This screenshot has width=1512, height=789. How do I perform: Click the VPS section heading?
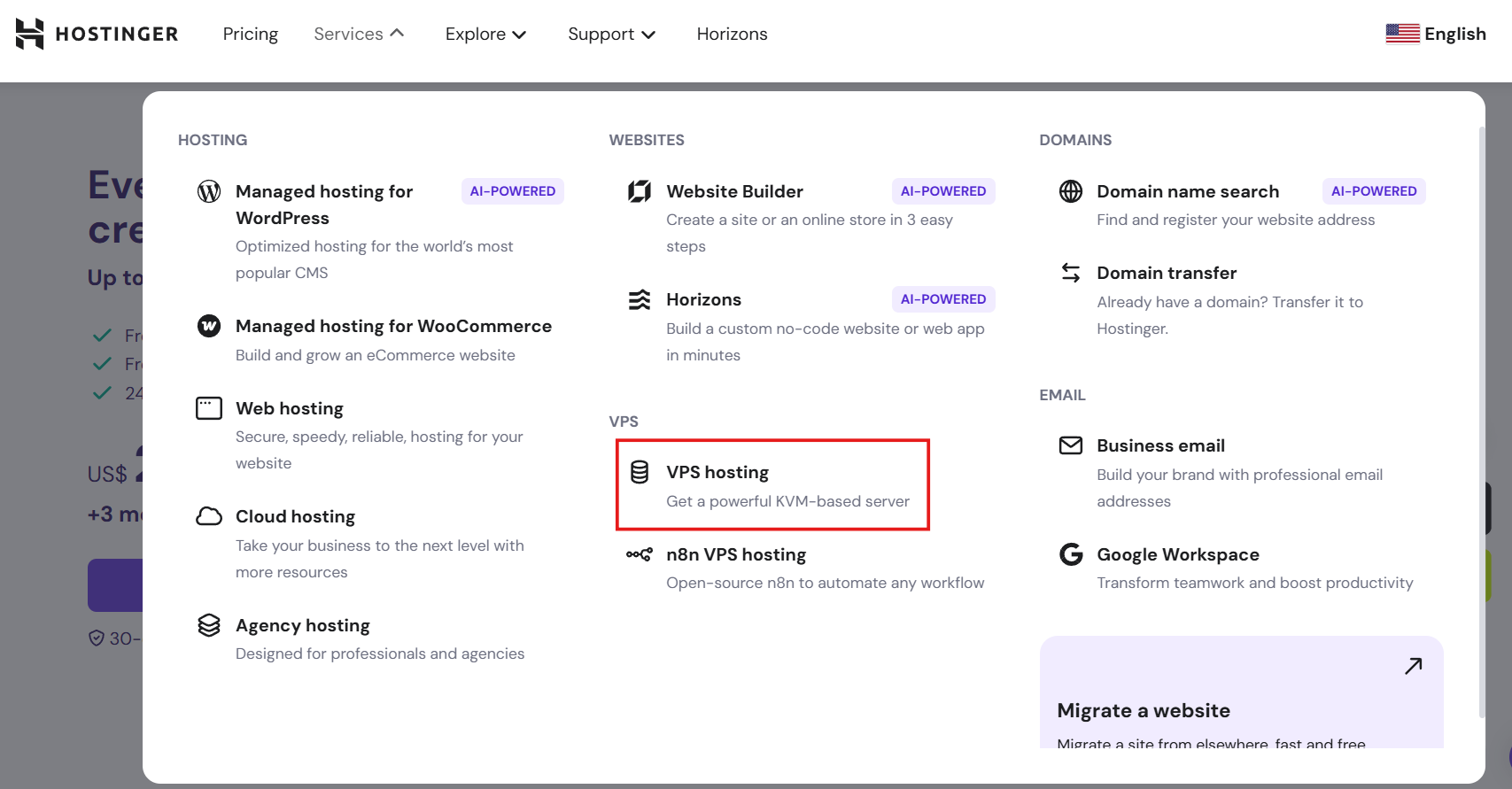[x=624, y=422]
